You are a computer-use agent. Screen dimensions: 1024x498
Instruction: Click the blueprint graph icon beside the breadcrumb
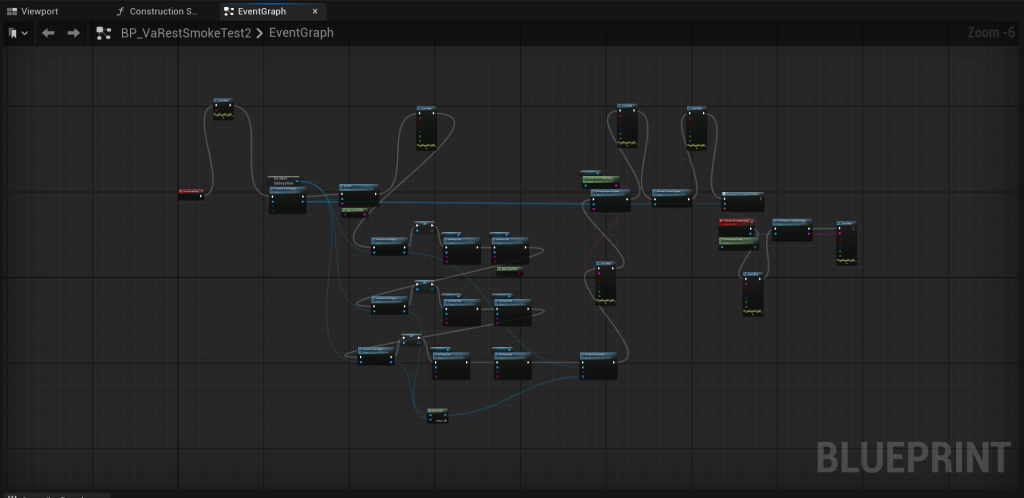[x=103, y=33]
